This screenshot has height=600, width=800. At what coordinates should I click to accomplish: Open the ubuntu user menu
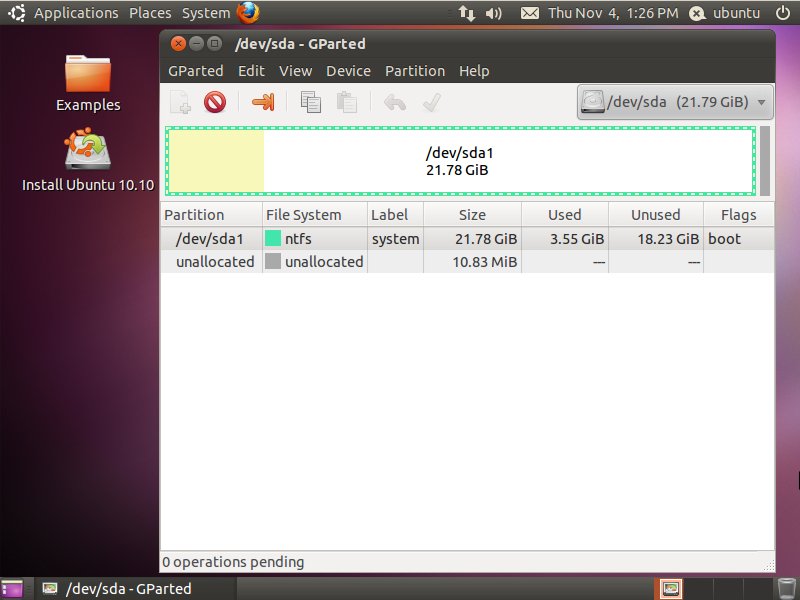pyautogui.click(x=724, y=13)
